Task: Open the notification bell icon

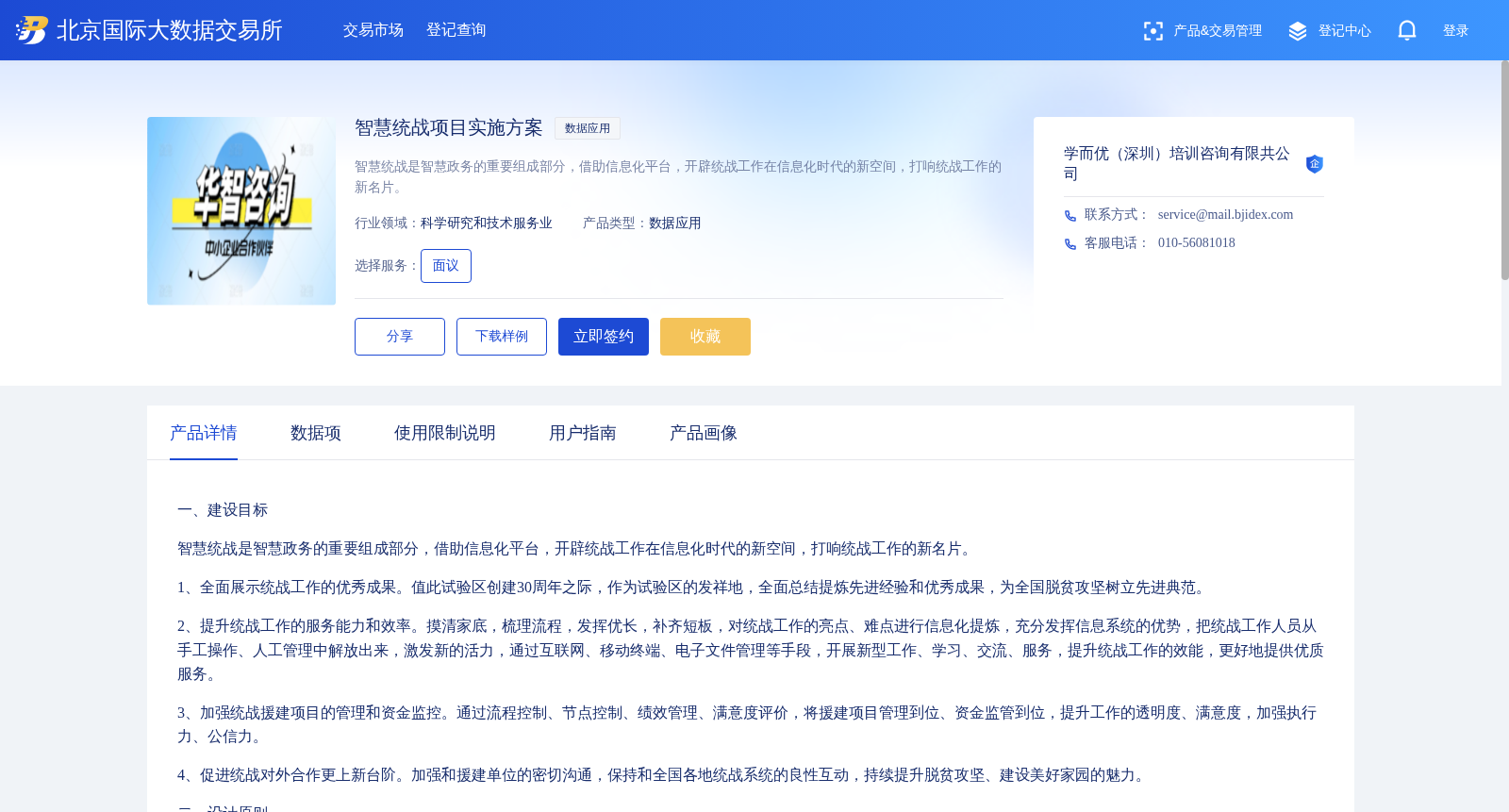Action: click(1406, 30)
